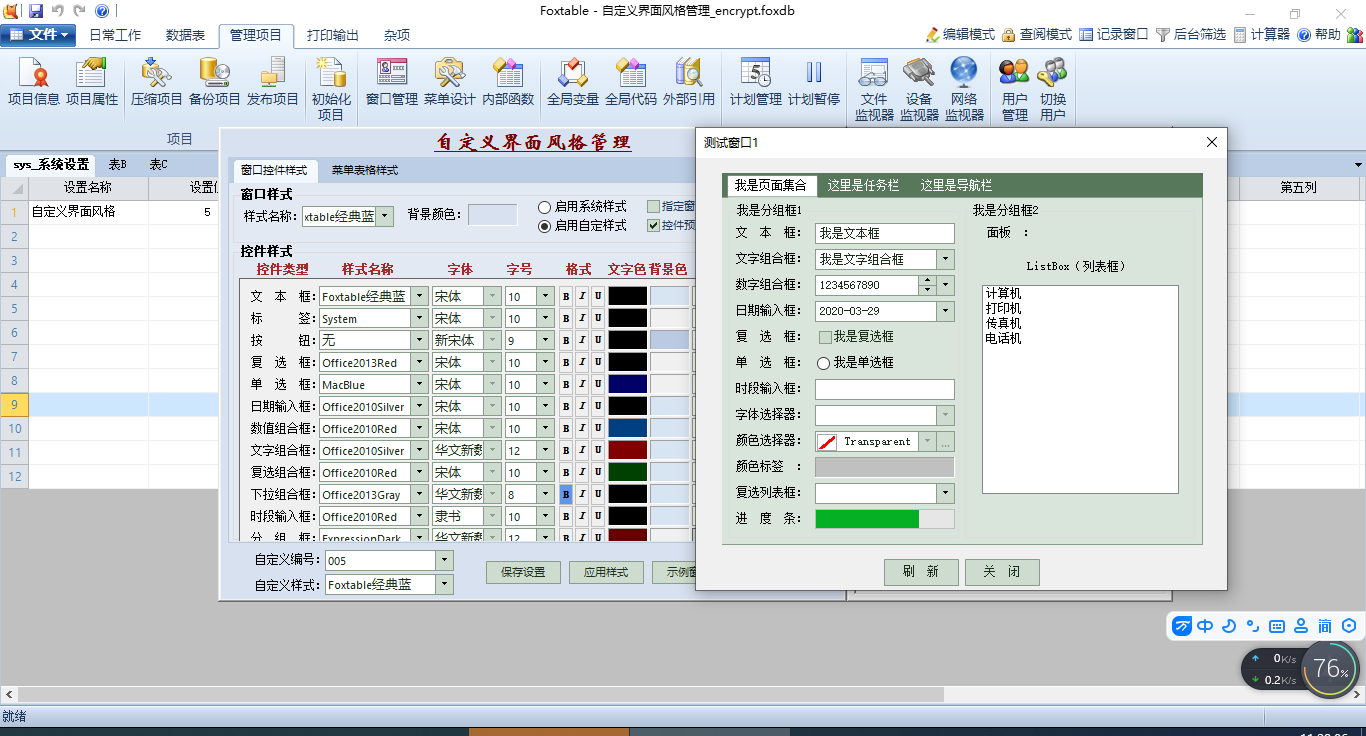1366x736 pixels.
Task: Select 打印机 in the ListBox
Action: pos(1003,309)
